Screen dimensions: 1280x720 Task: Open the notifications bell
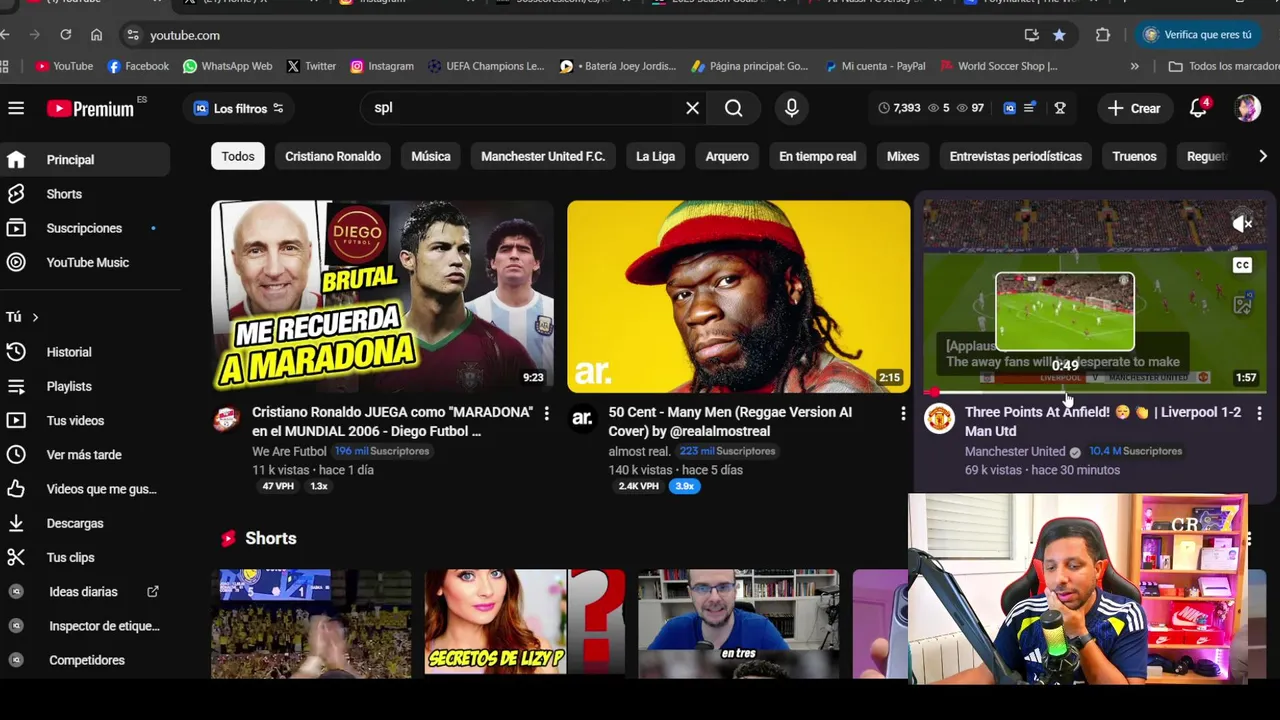[1198, 108]
